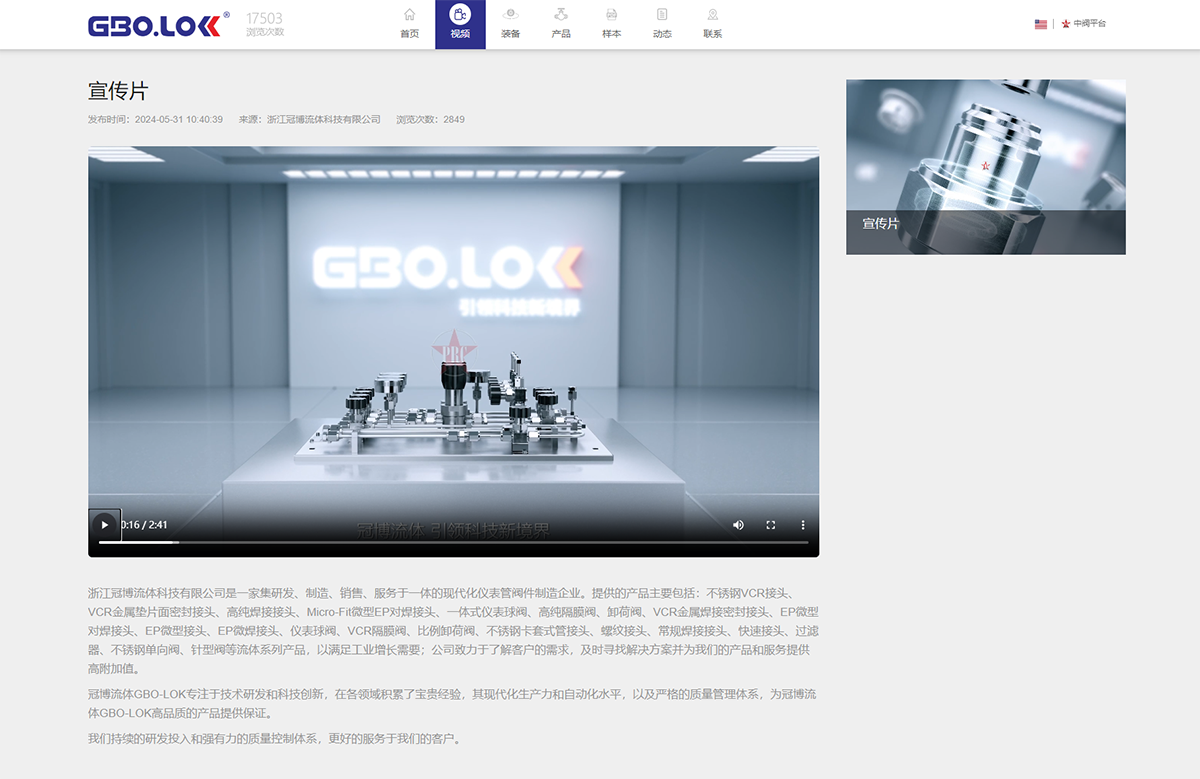Click the 宣传片 caption on sidebar thumbnail

[x=881, y=224]
